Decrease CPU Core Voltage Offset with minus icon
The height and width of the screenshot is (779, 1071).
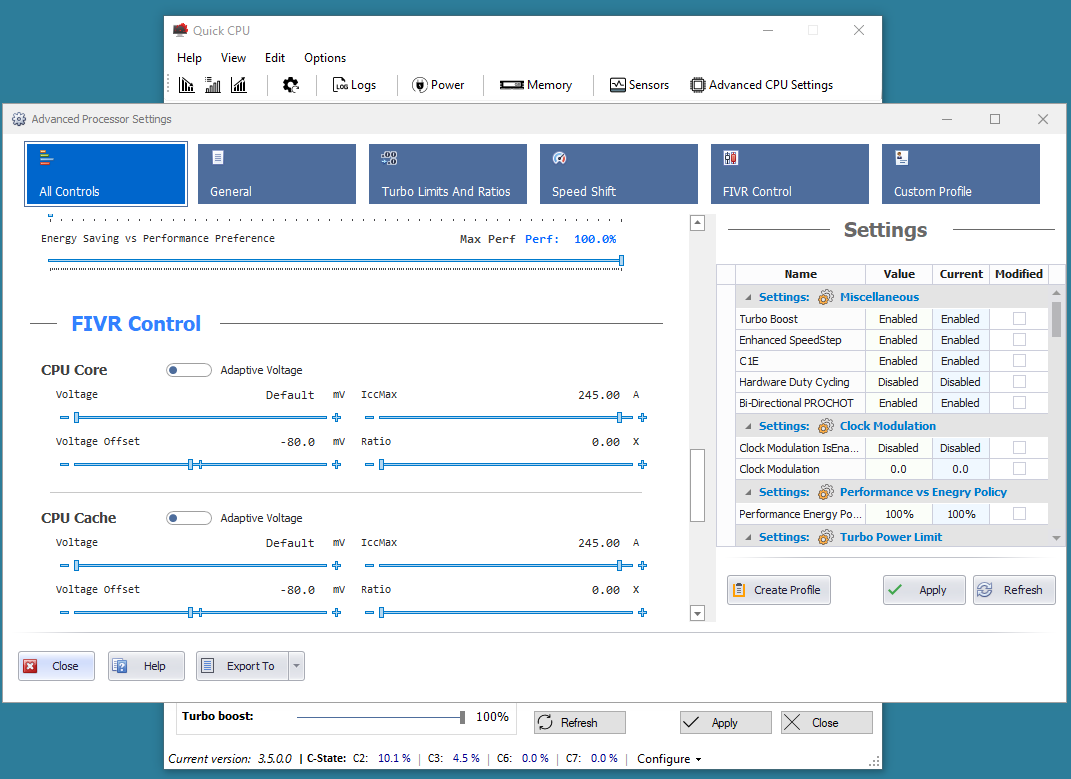pos(64,465)
